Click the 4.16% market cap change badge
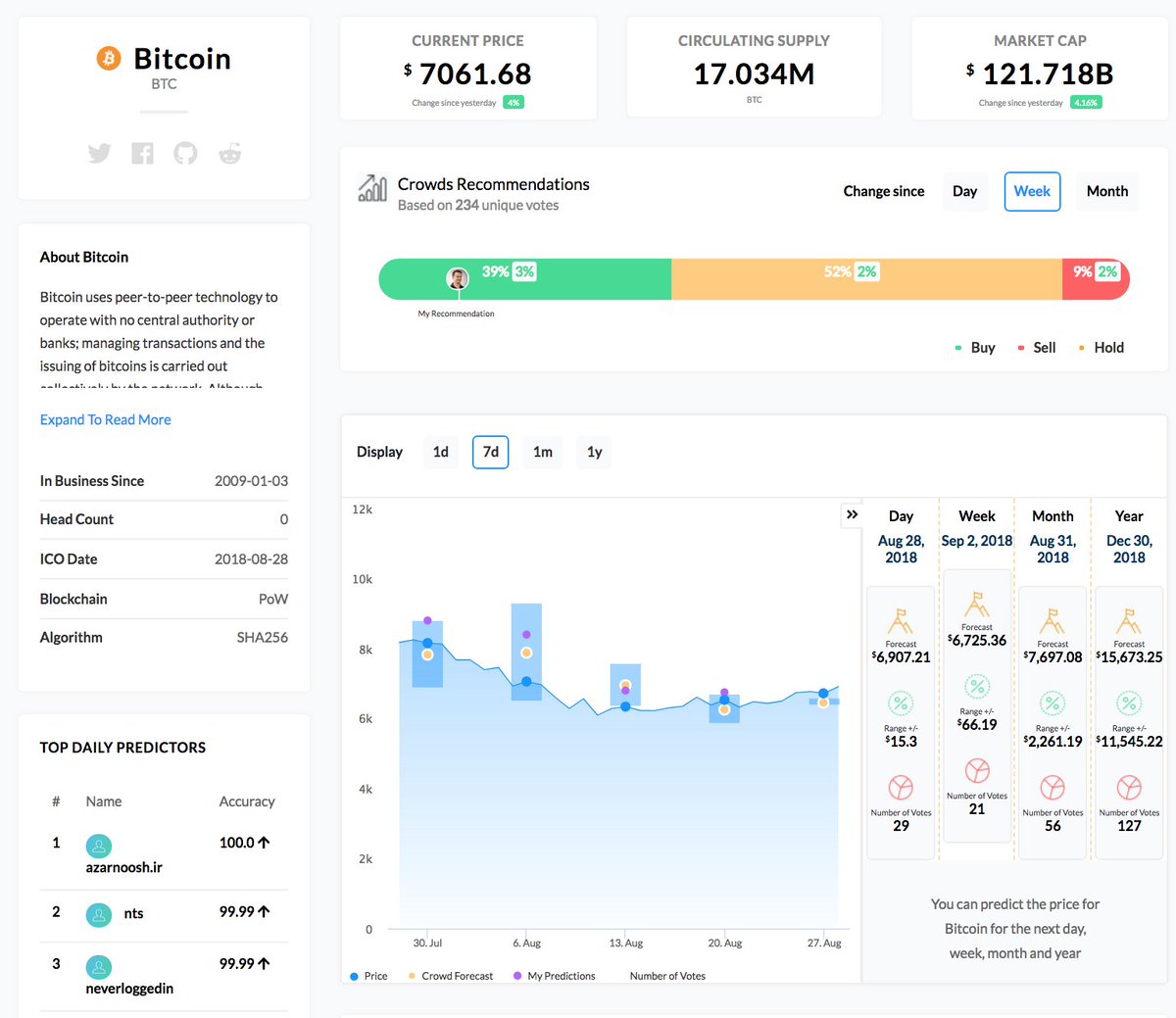1176x1018 pixels. 1085,102
